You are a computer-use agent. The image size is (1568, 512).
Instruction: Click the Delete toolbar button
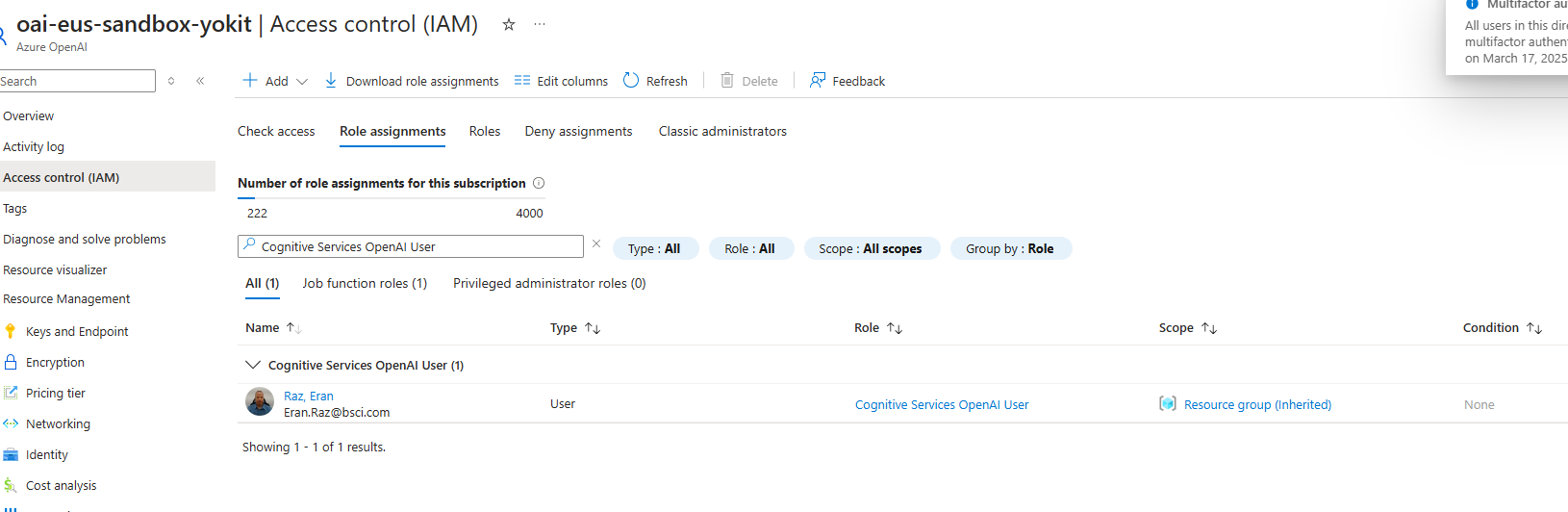(749, 81)
